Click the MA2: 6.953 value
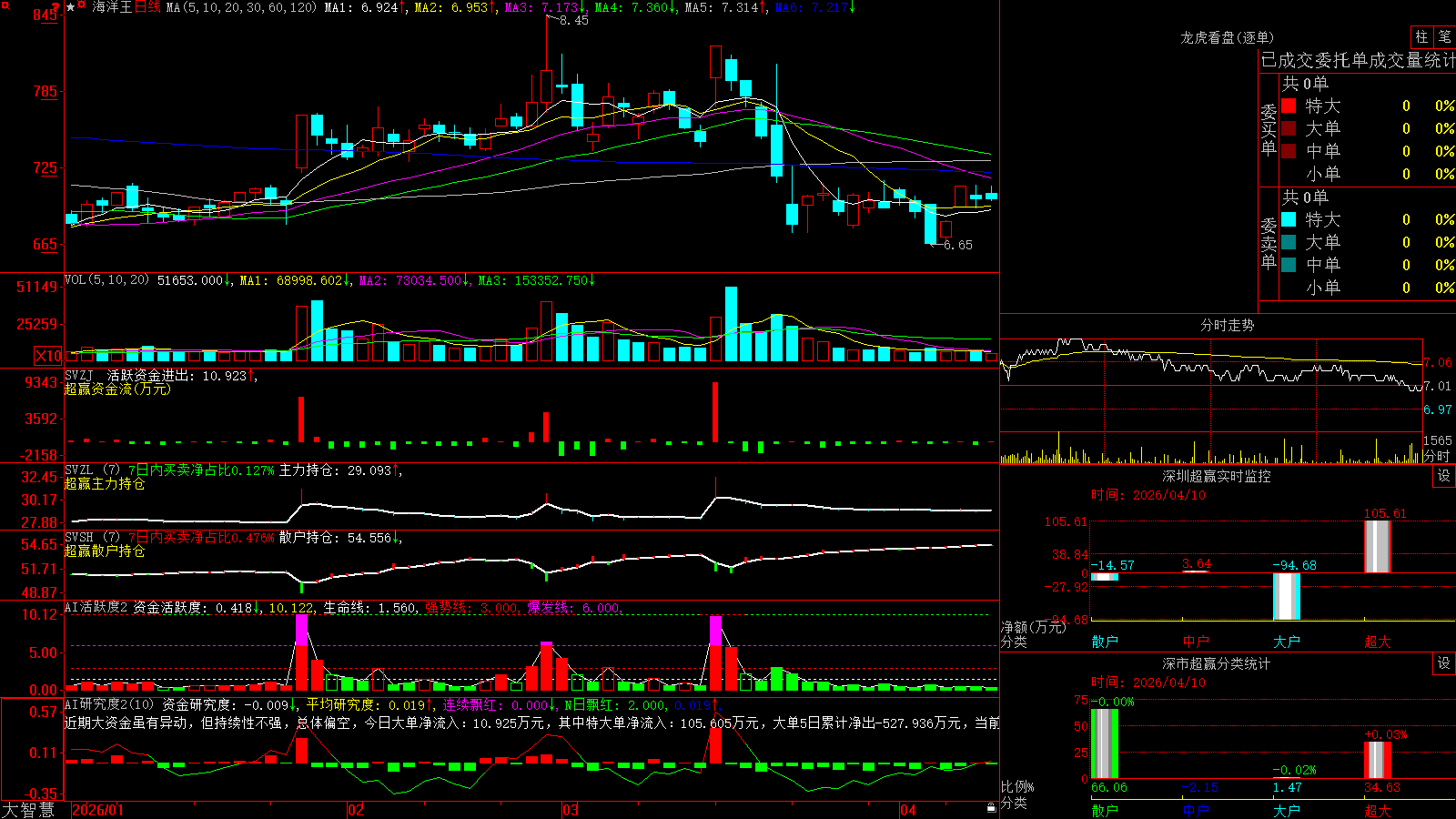The height and width of the screenshot is (819, 1456). (451, 7)
